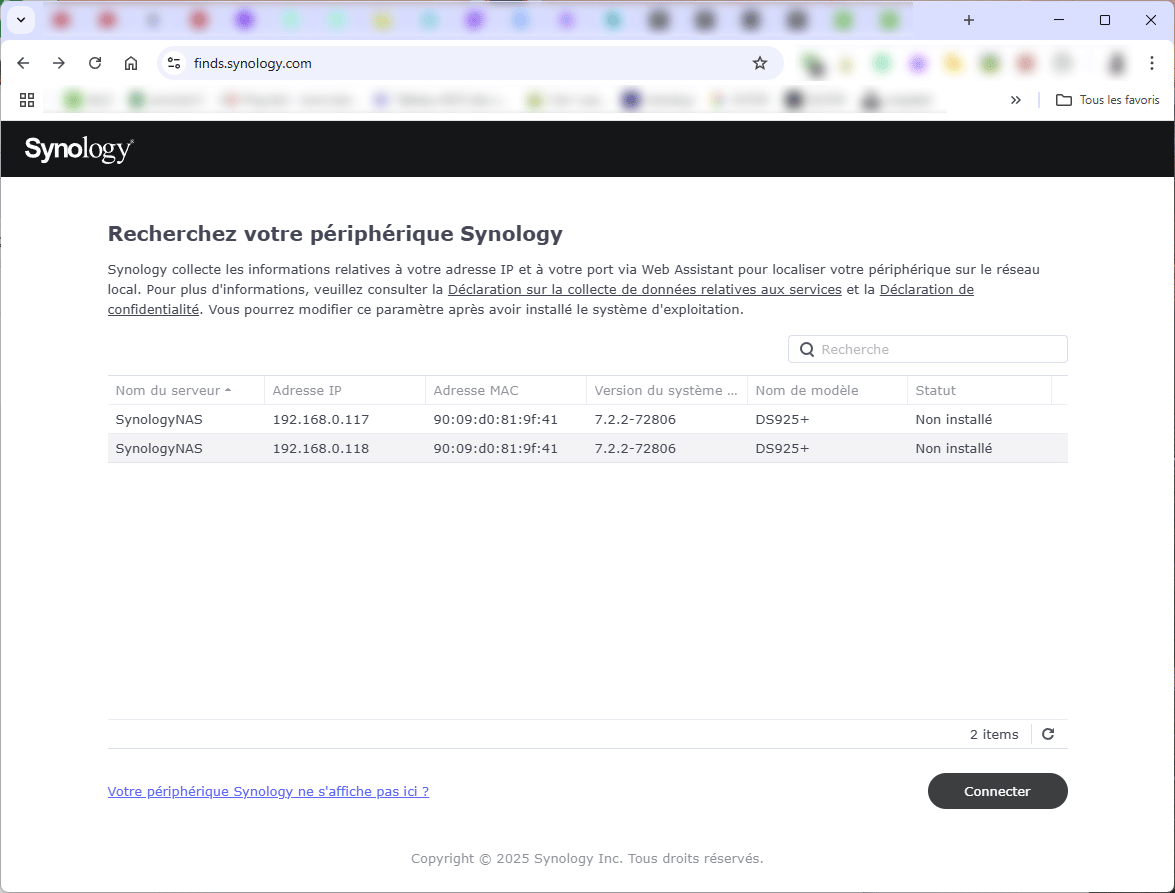Maximize the browser window
The image size is (1175, 893).
click(x=1105, y=20)
